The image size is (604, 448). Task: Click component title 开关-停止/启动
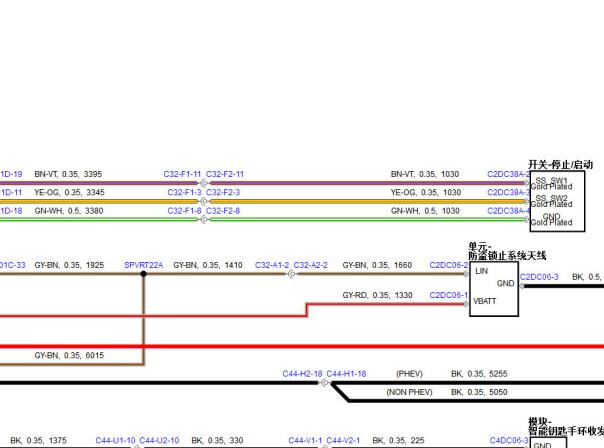pos(560,164)
